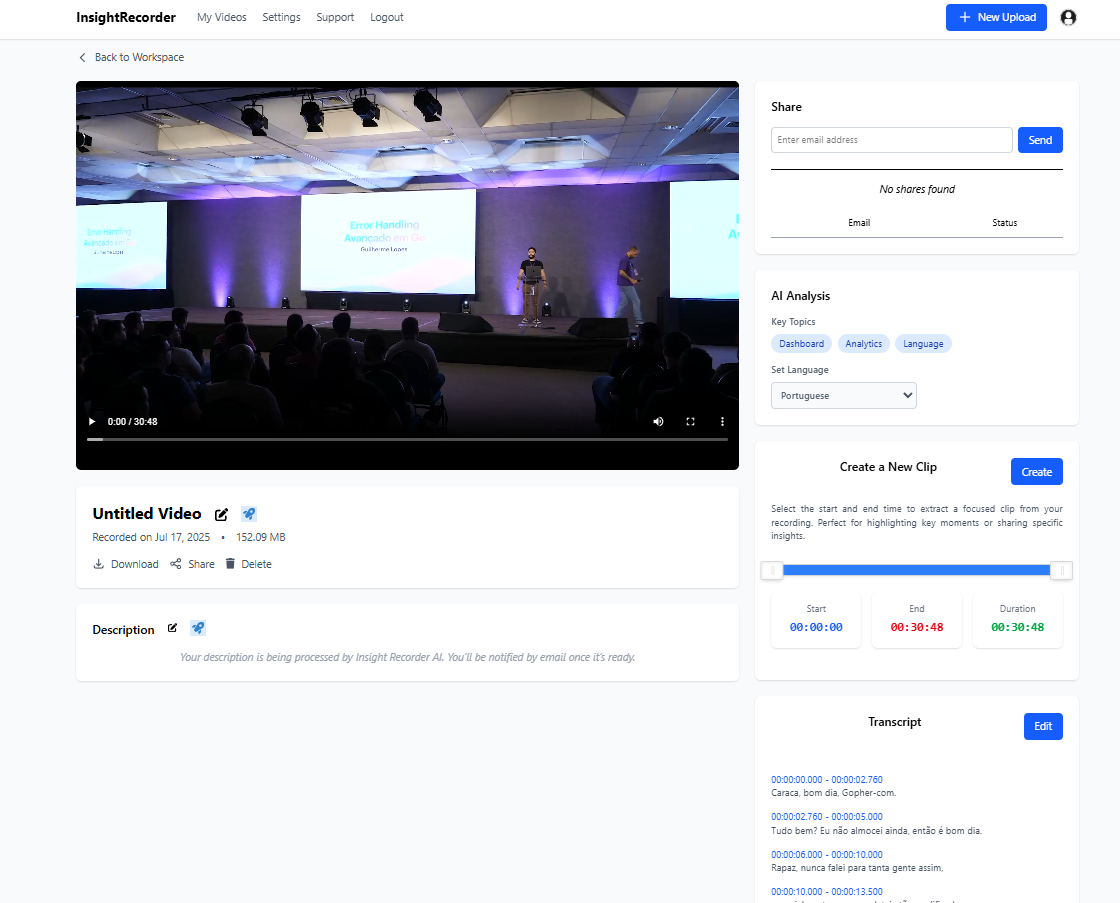Open My Videos page
This screenshot has width=1120, height=903.
221,17
